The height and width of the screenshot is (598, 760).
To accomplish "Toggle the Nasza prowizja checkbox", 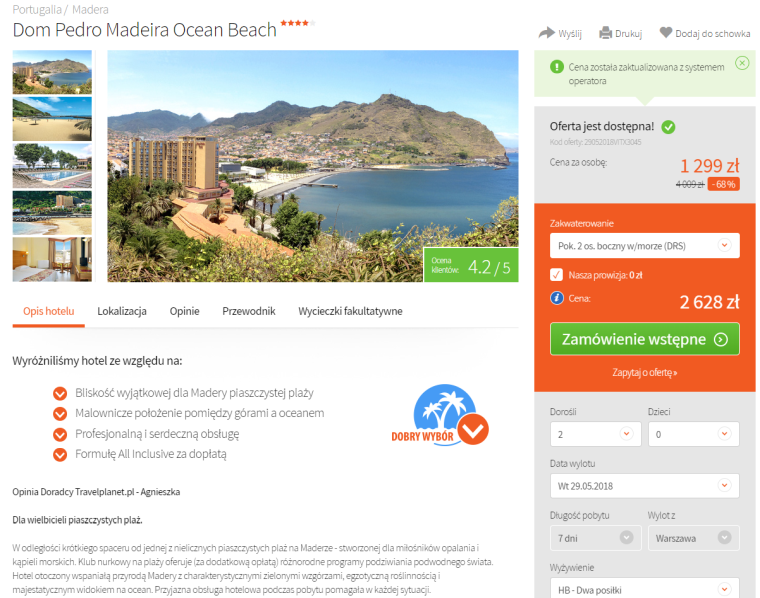I will point(556,275).
